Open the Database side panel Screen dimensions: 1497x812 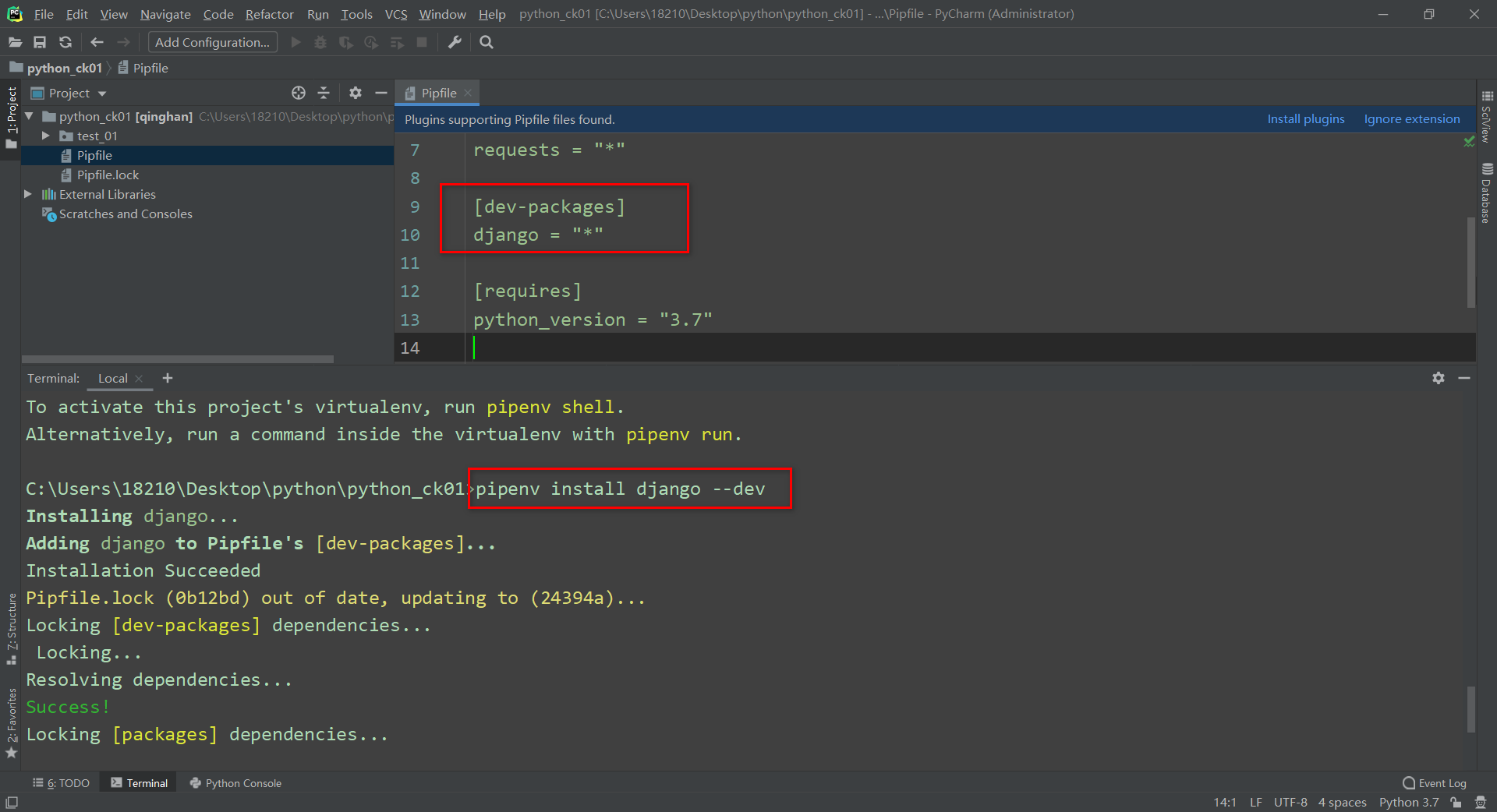point(1487,192)
